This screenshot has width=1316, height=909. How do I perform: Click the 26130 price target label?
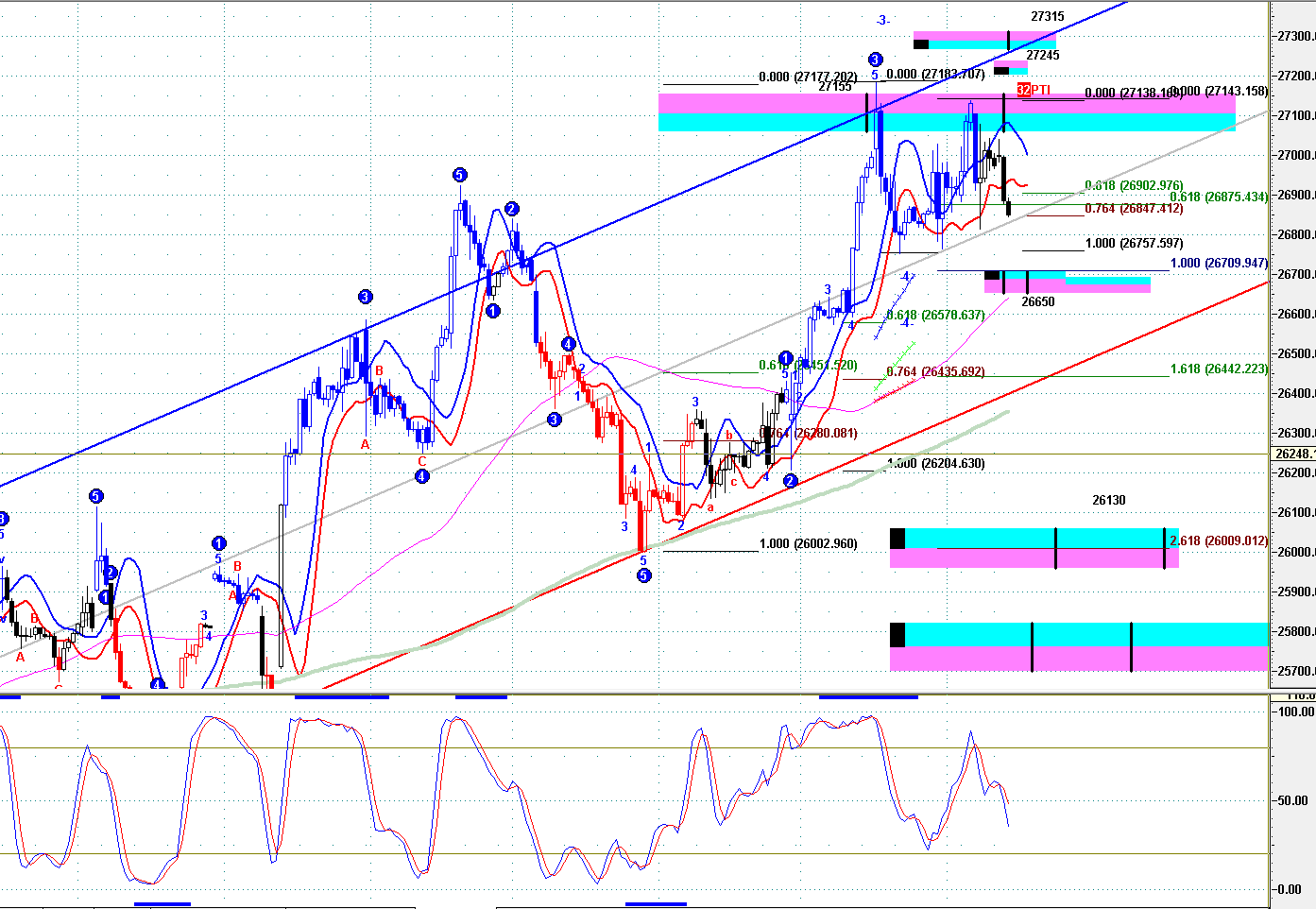[1109, 501]
